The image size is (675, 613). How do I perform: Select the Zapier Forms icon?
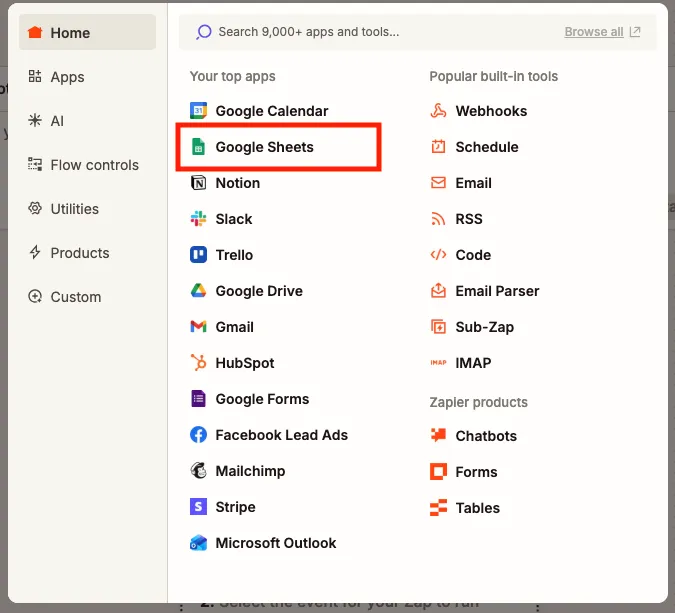click(438, 471)
